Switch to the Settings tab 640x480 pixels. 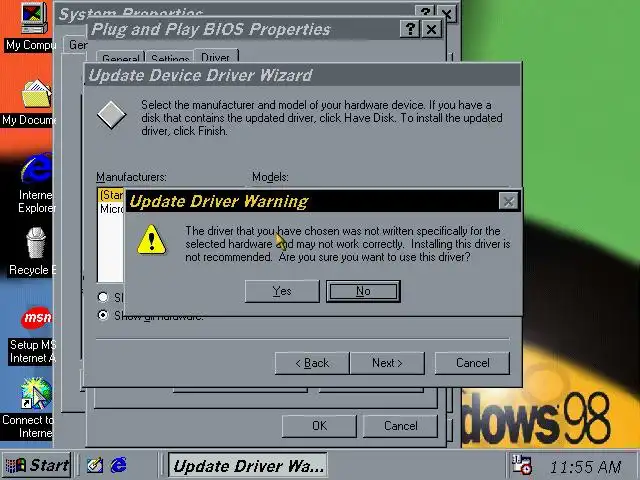point(170,58)
